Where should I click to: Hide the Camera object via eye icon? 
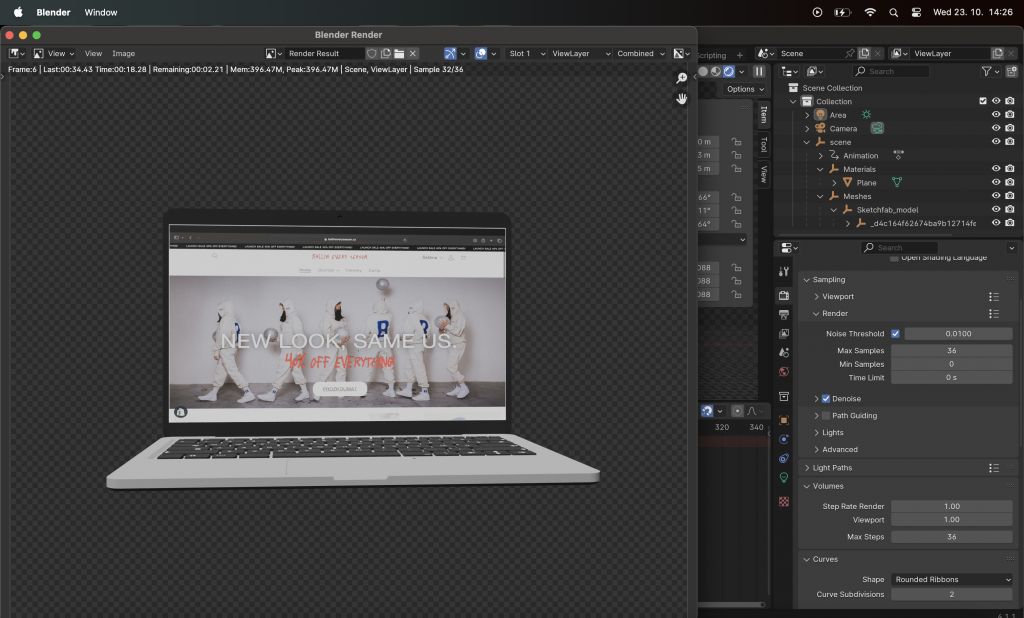996,128
